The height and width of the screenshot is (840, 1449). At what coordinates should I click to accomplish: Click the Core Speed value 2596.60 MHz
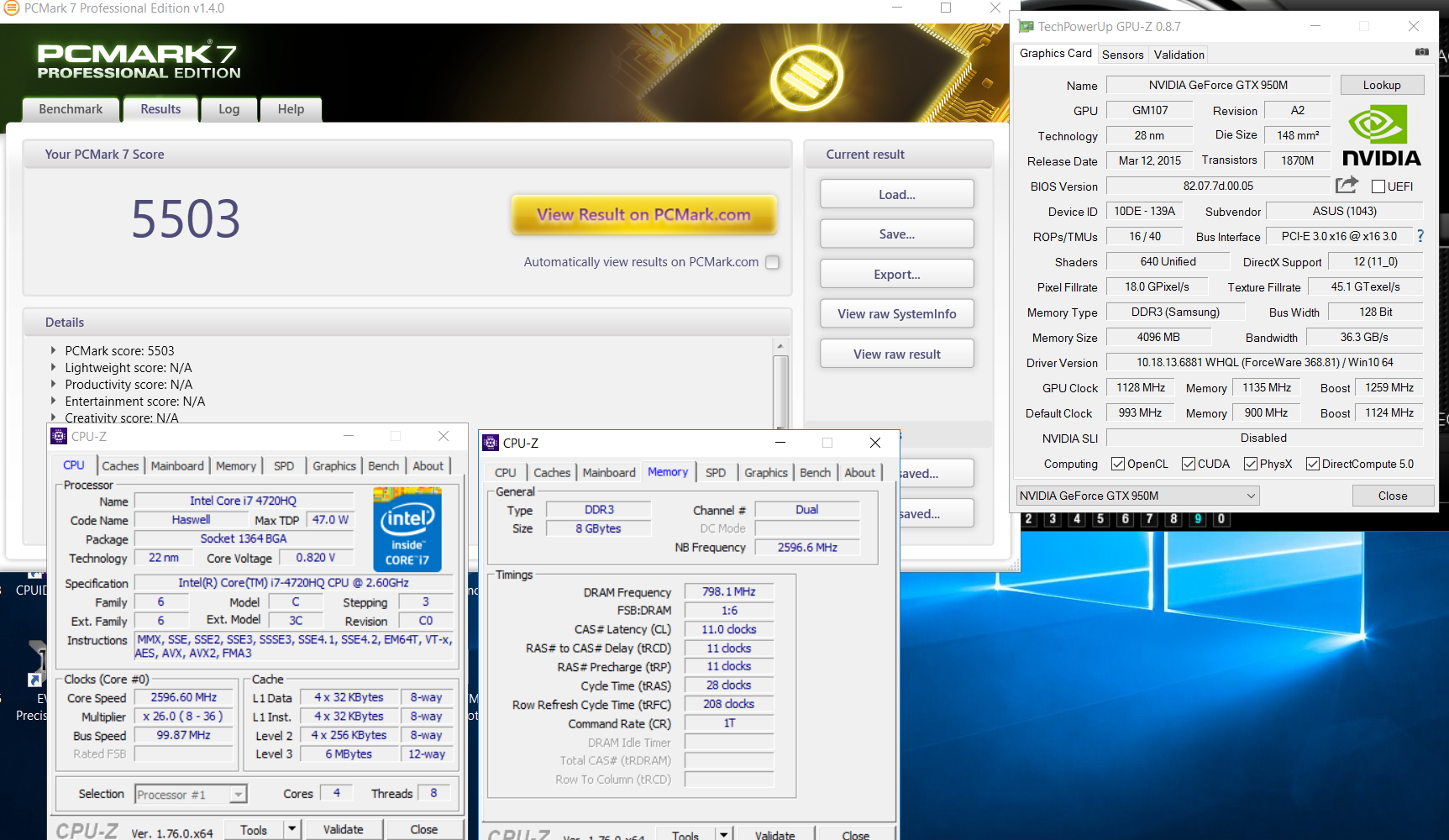(184, 697)
